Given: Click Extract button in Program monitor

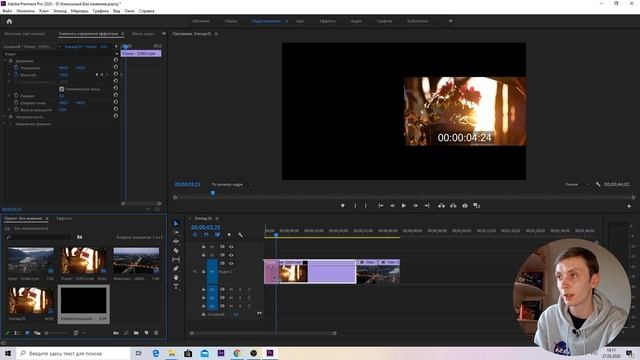Looking at the screenshot, I should [453, 206].
